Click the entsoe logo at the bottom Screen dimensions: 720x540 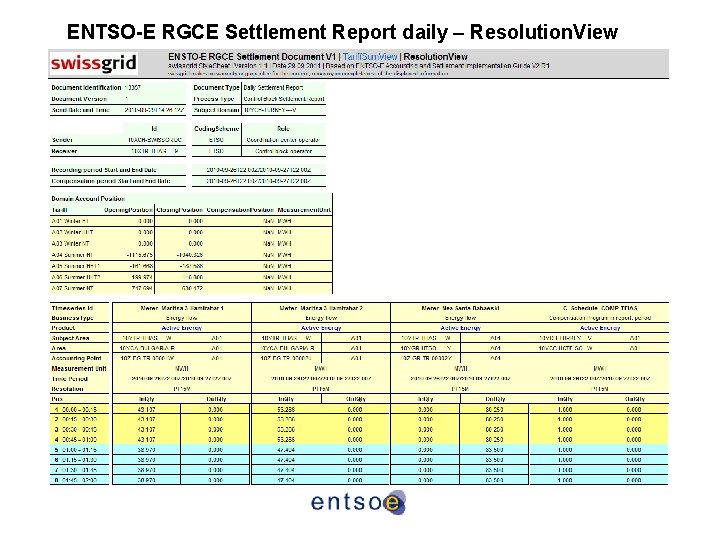(x=358, y=502)
